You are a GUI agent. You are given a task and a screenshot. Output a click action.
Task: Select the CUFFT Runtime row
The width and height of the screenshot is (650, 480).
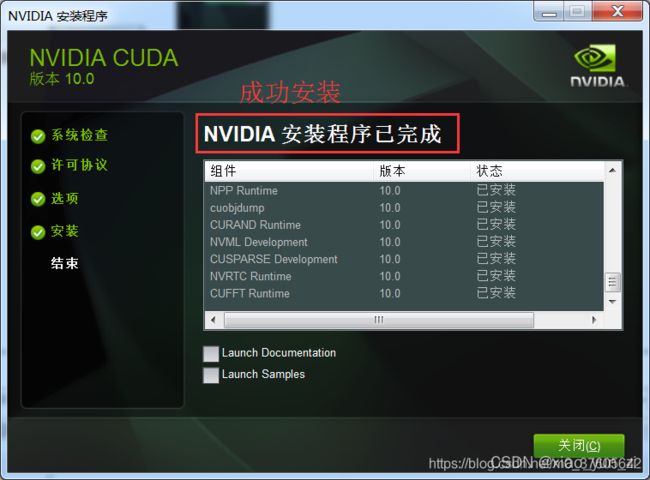tap(404, 293)
